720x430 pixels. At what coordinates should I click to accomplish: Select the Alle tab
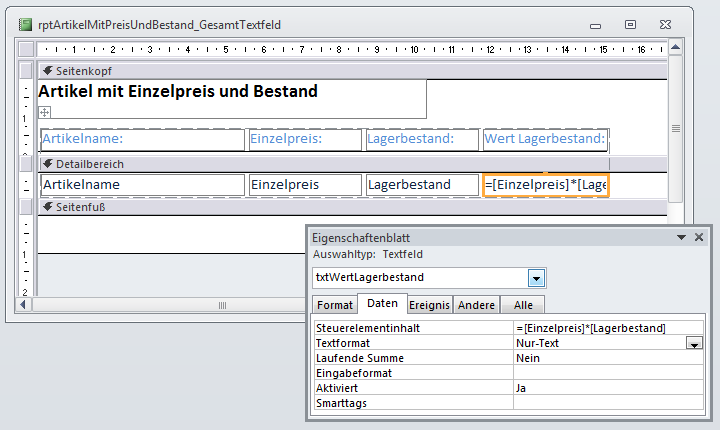pos(523,305)
